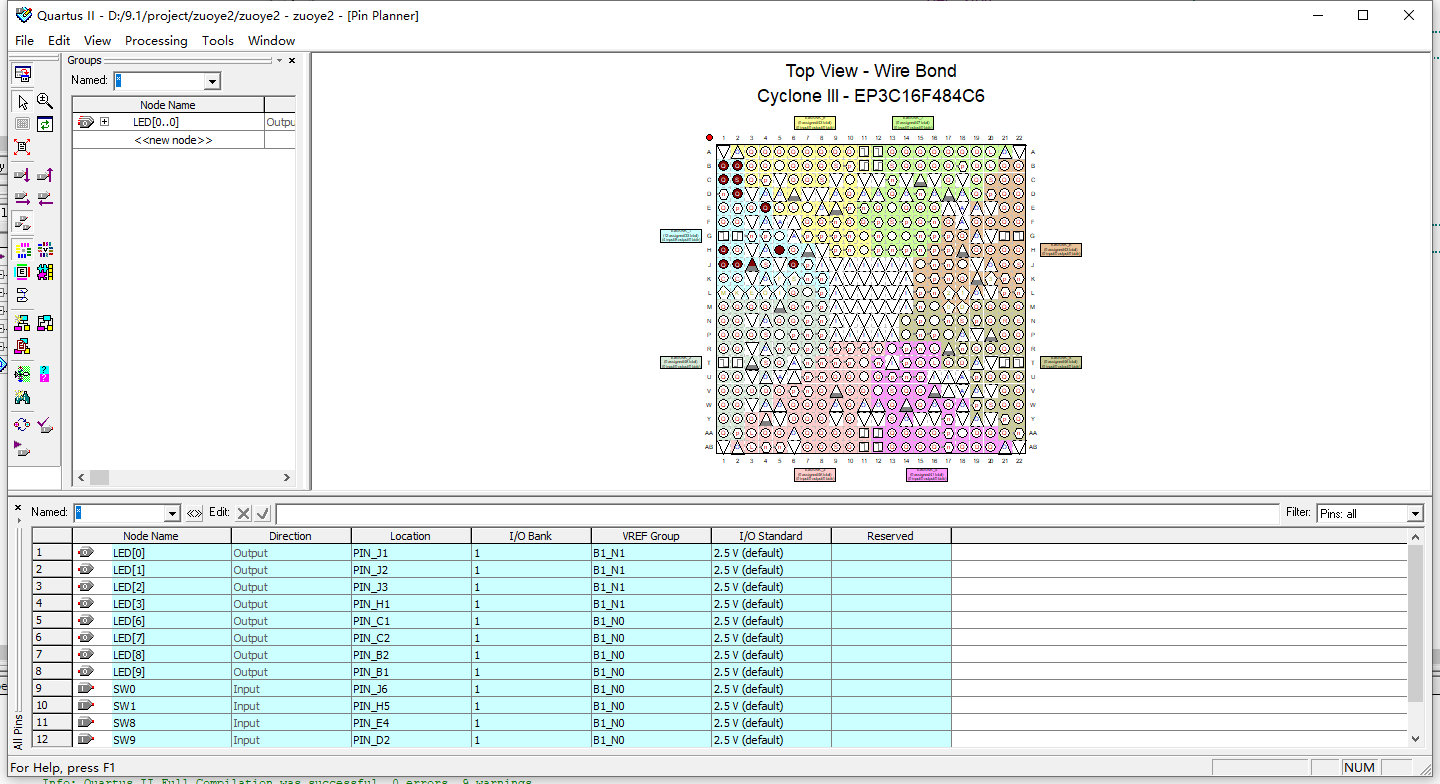Click the pin icon with rightward purple arrow

(22, 199)
